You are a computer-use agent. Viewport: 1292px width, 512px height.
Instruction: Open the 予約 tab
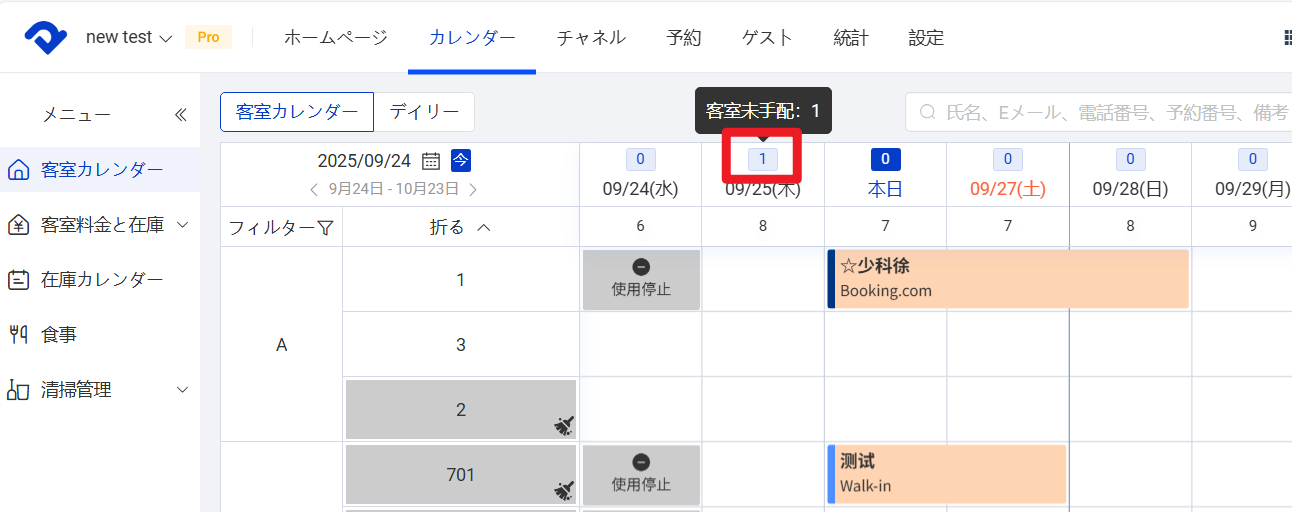pos(684,38)
